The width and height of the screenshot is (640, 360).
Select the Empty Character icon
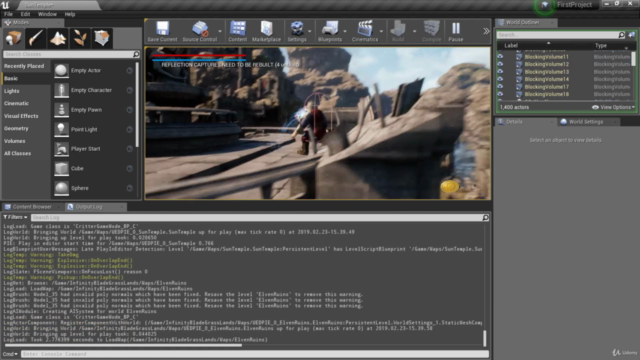point(61,90)
